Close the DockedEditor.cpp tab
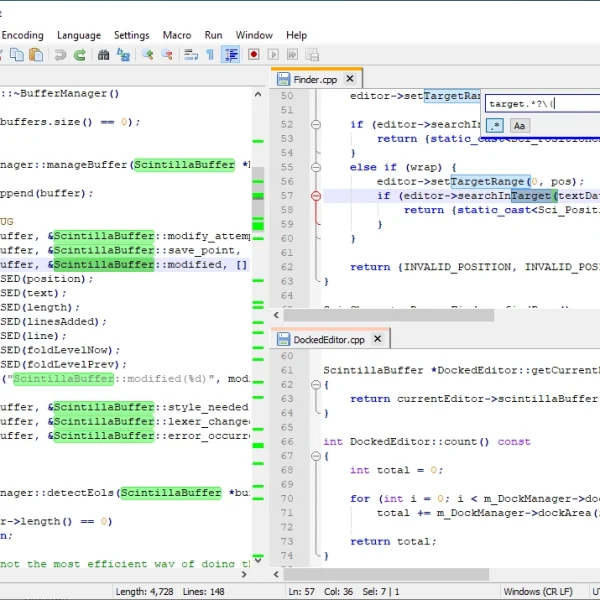Image resolution: width=600 pixels, height=600 pixels. click(377, 339)
